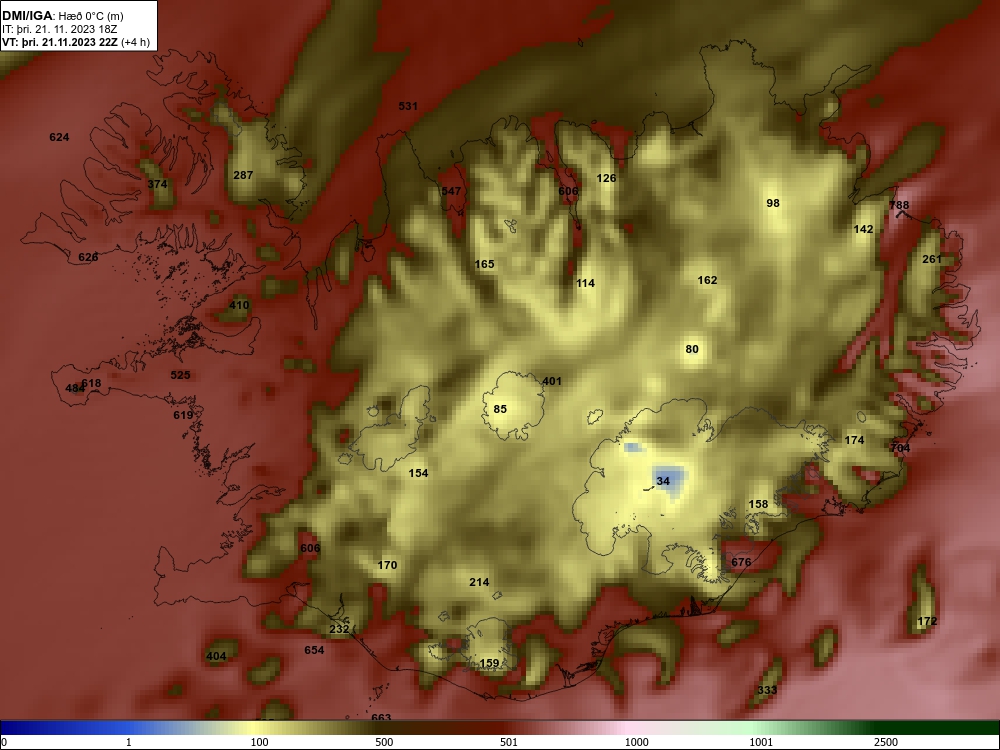The image size is (1000, 750).
Task: Click the map value 142
Action: pos(864,230)
